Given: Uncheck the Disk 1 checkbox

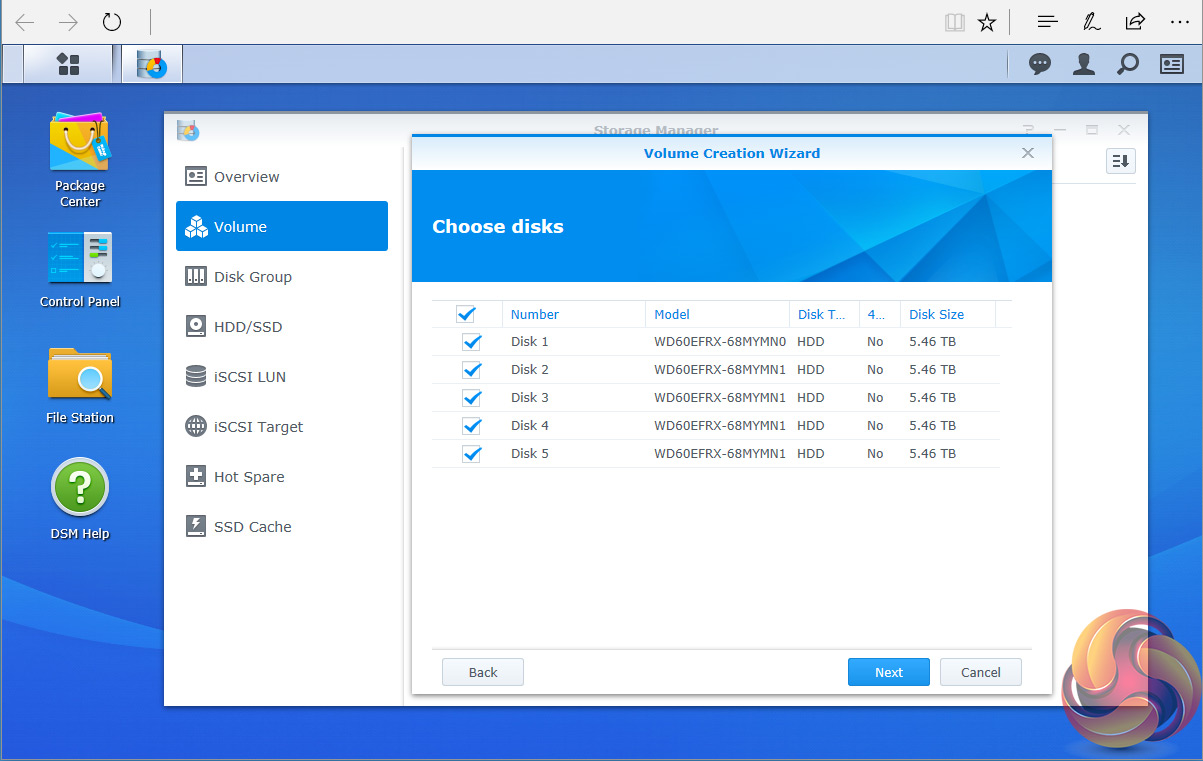Looking at the screenshot, I should coord(472,342).
